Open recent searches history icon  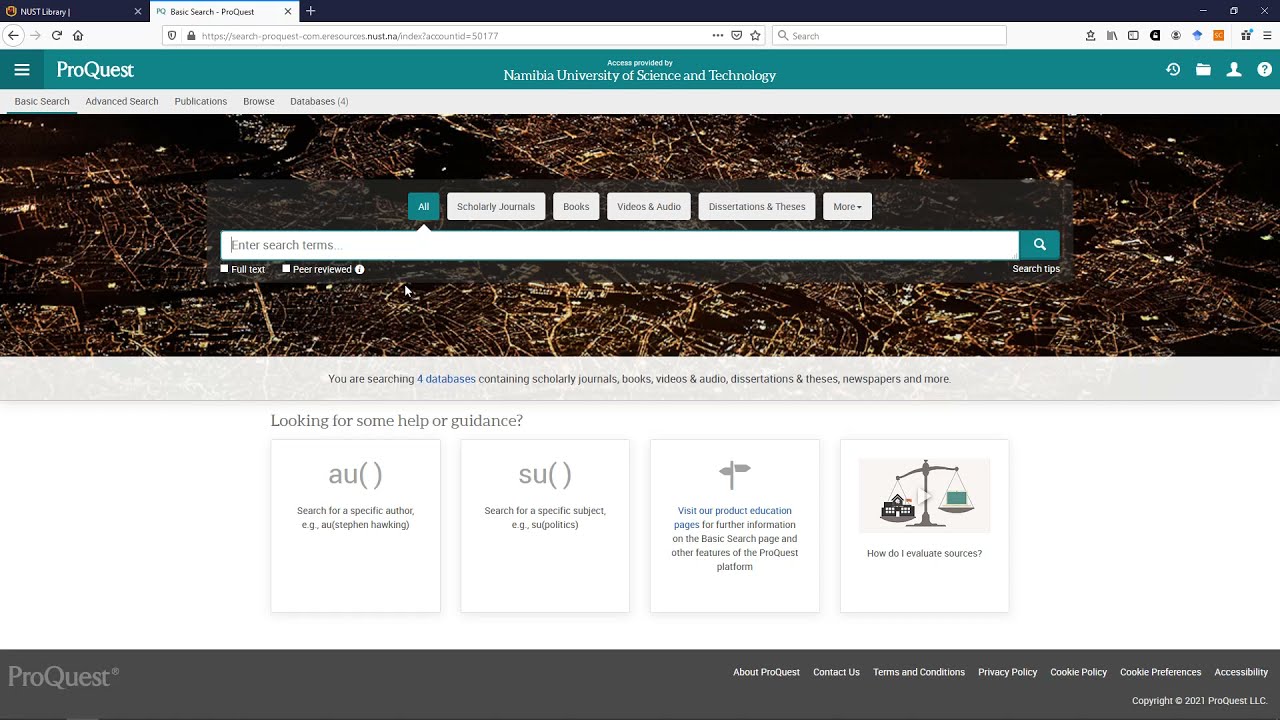pyautogui.click(x=1173, y=70)
